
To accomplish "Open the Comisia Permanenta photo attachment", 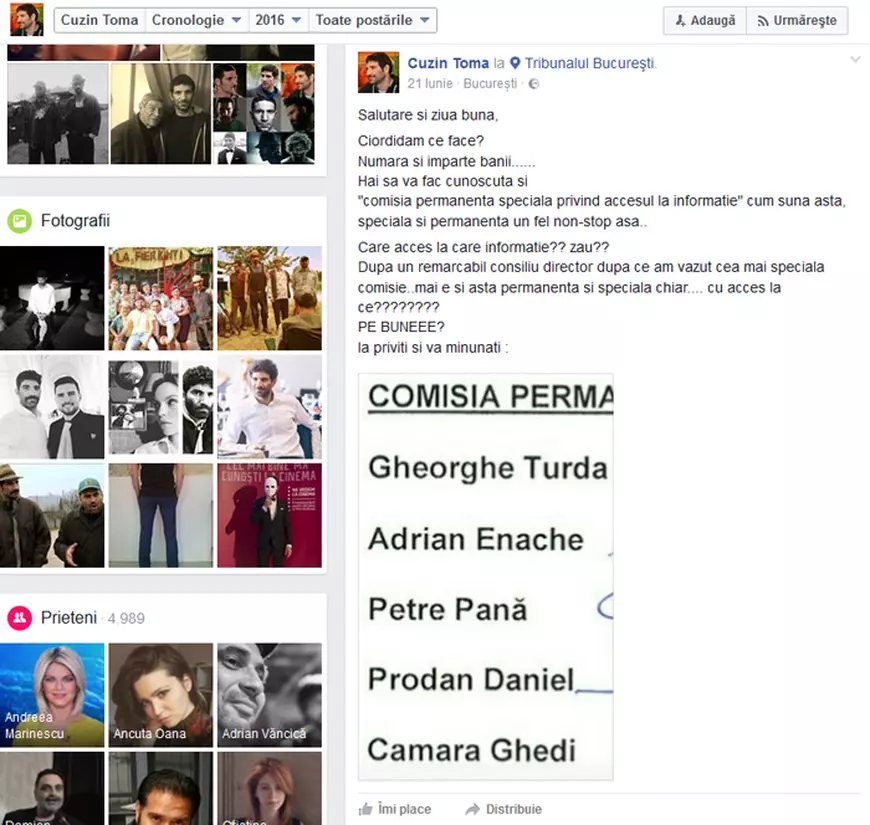I will pos(486,577).
